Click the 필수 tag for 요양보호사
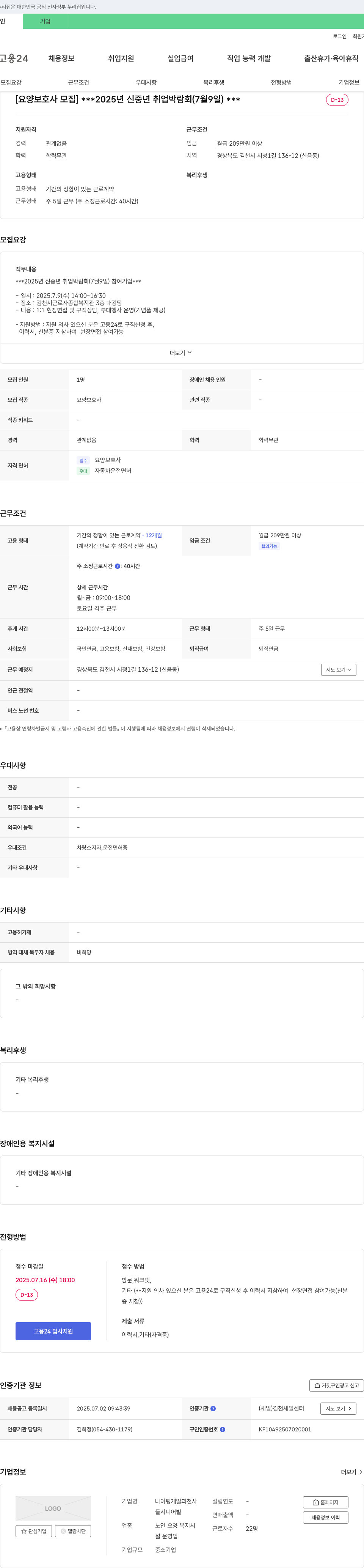 coord(83,461)
